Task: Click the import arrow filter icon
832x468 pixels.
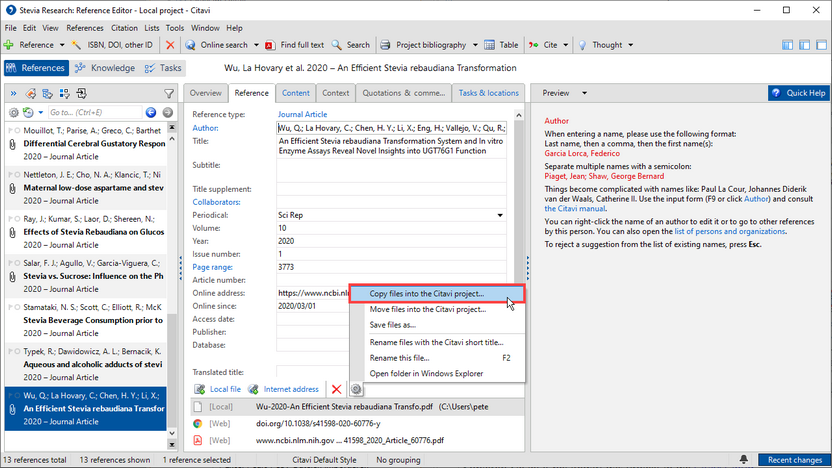Action: pyautogui.click(x=81, y=94)
